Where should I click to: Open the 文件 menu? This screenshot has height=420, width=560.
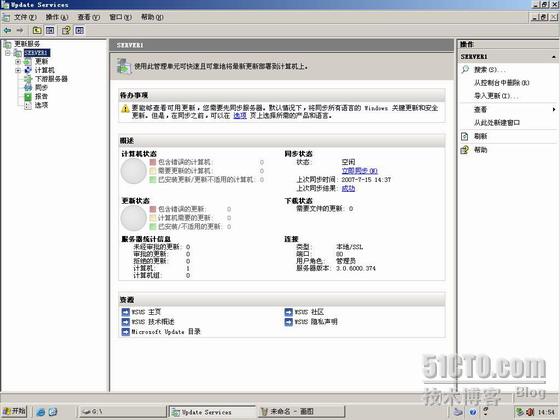(25, 17)
